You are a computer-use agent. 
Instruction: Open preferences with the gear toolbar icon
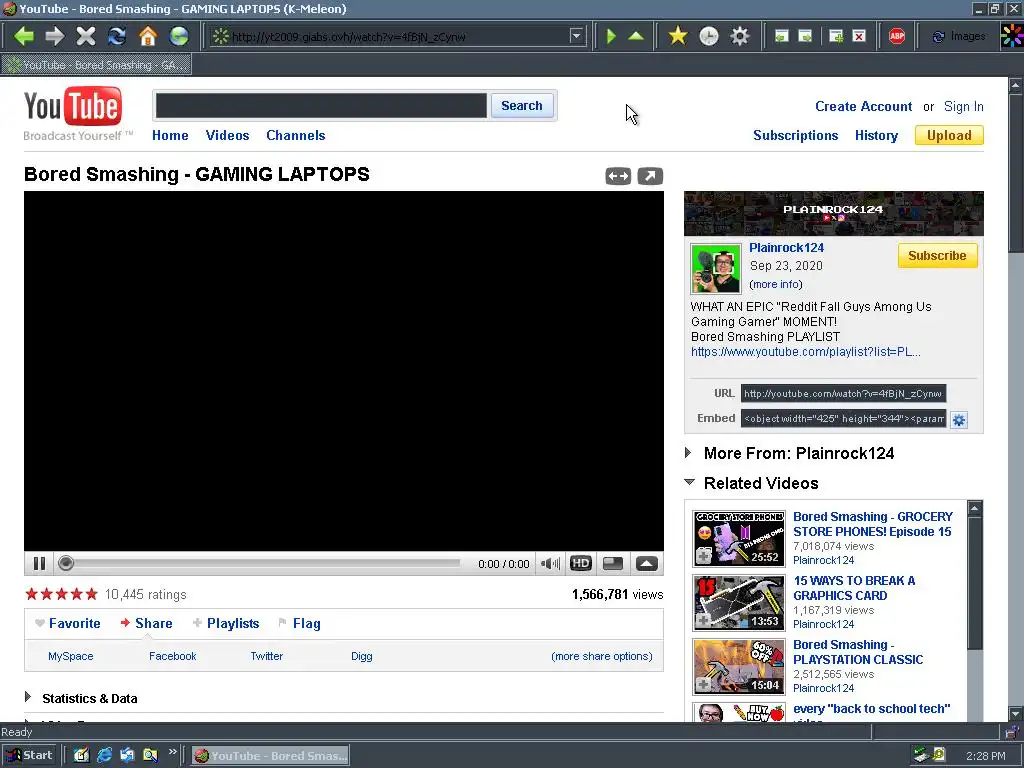tap(739, 36)
